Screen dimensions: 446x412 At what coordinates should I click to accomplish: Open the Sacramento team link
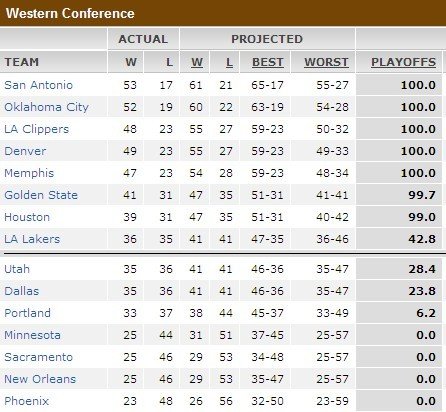38,357
